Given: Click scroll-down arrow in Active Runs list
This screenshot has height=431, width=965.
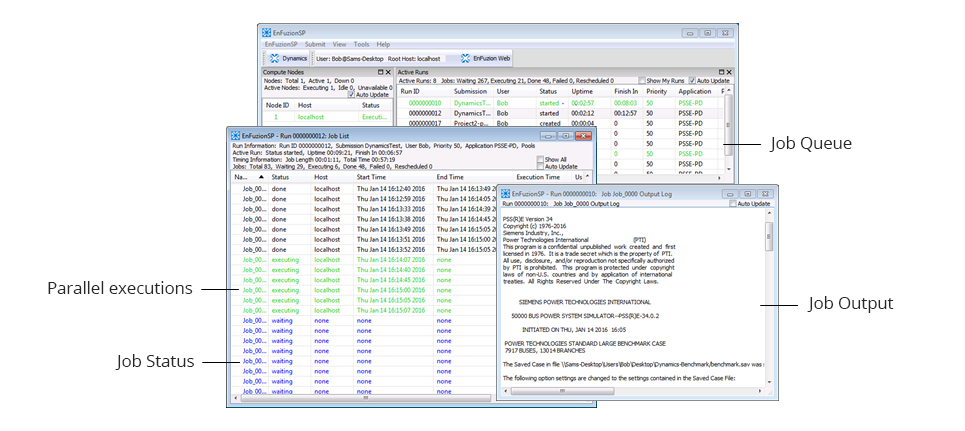Looking at the screenshot, I should click(x=729, y=169).
